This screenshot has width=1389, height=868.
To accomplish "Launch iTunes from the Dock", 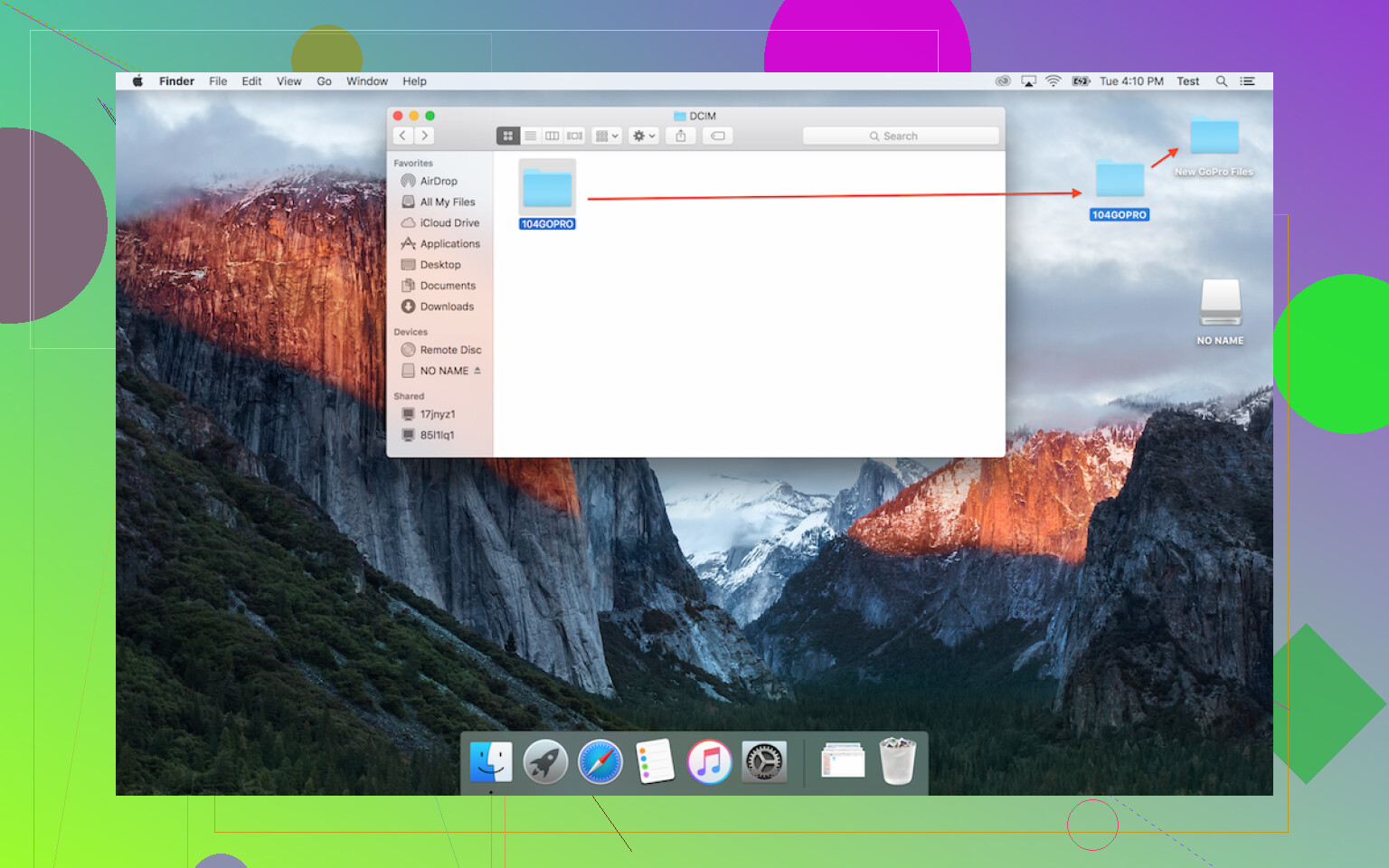I will click(709, 761).
